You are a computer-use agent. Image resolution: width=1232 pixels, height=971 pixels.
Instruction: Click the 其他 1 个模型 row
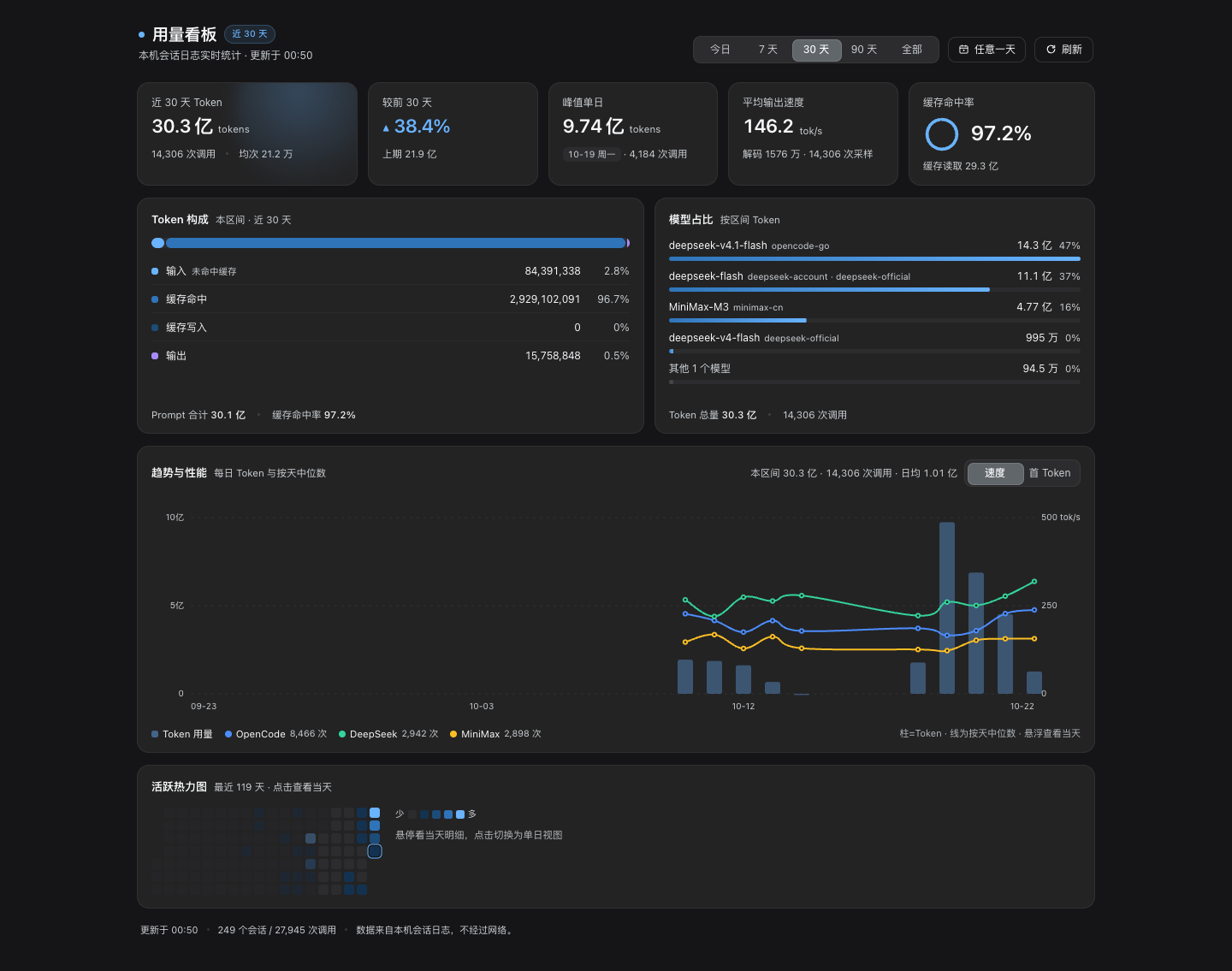[874, 372]
